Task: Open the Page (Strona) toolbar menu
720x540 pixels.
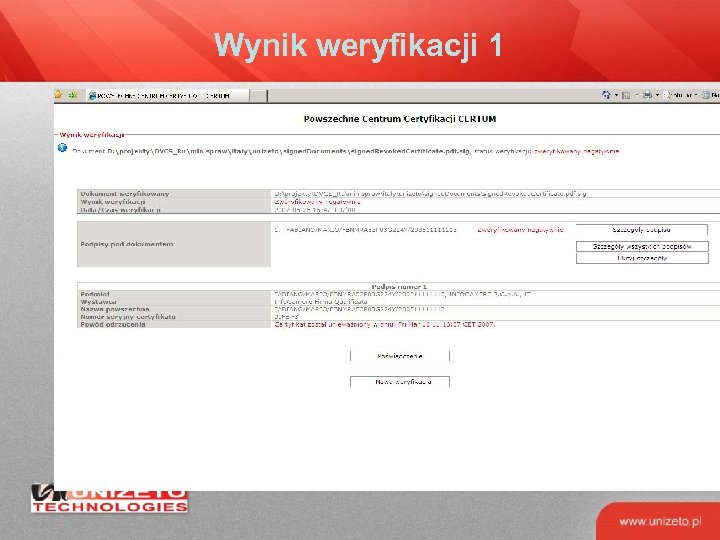Action: [681, 96]
